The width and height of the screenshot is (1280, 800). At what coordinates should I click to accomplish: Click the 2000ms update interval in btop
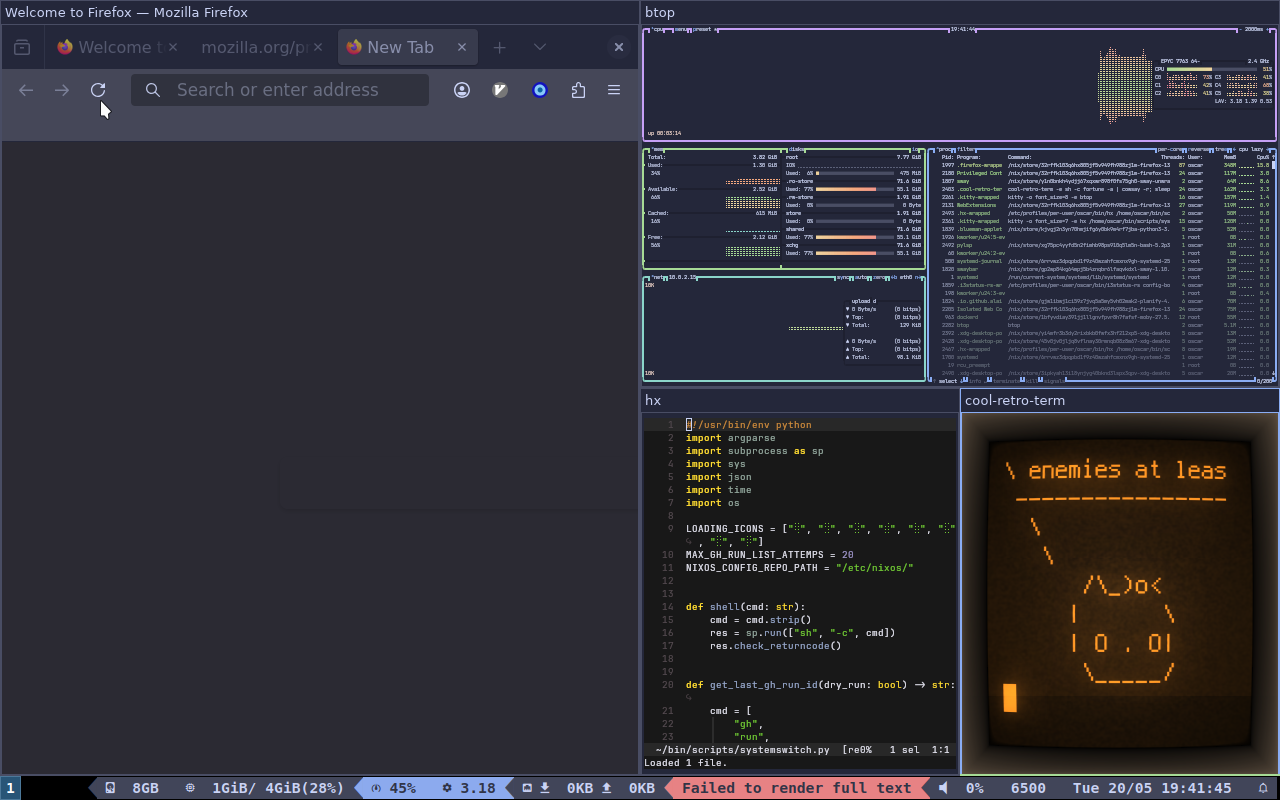point(1254,30)
